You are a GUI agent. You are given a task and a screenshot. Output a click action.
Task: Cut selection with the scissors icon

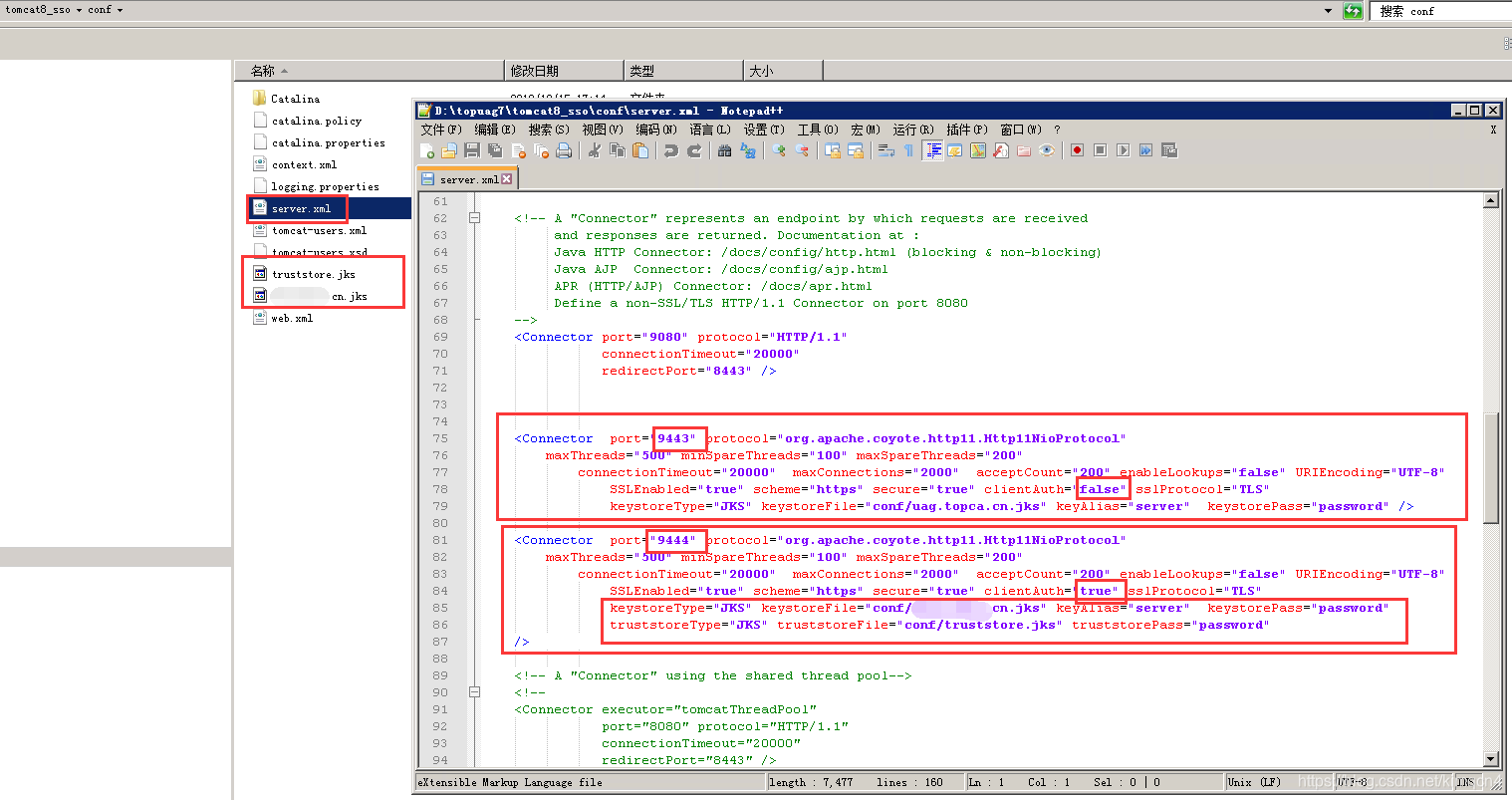tap(595, 150)
